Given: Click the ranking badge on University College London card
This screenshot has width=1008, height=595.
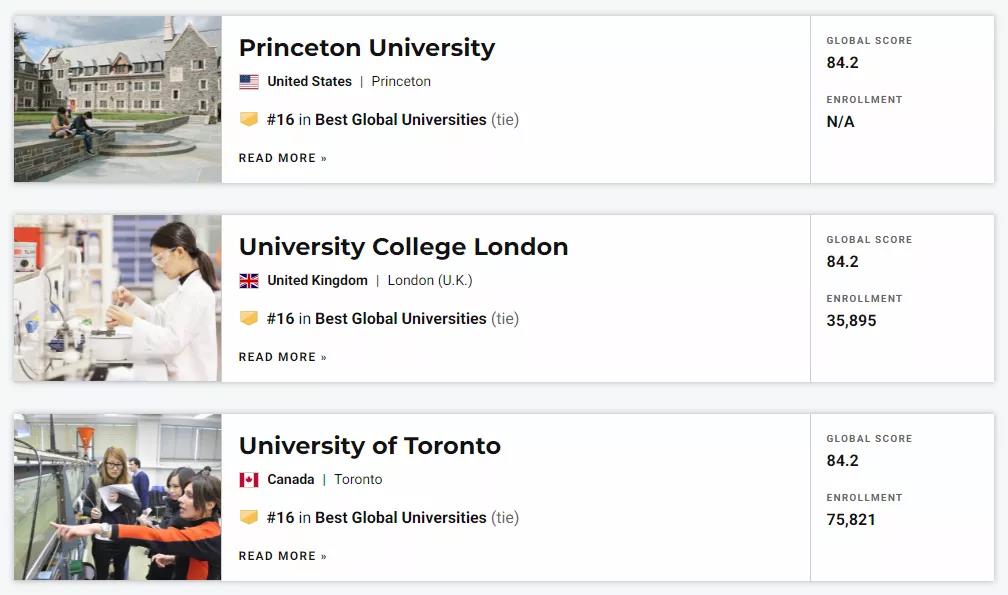Looking at the screenshot, I should pos(249,318).
